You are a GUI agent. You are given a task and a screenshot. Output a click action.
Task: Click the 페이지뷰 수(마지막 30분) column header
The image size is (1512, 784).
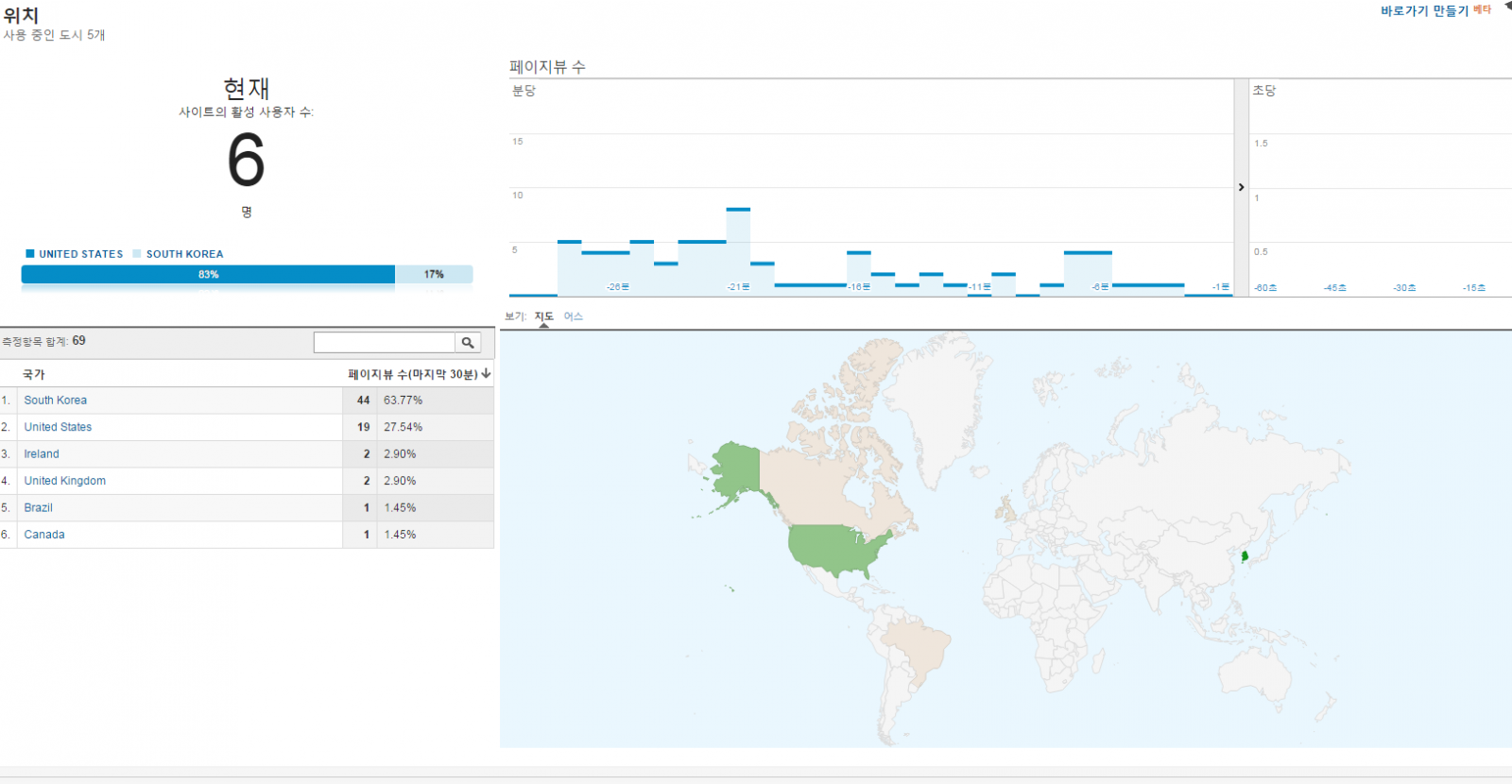[413, 374]
